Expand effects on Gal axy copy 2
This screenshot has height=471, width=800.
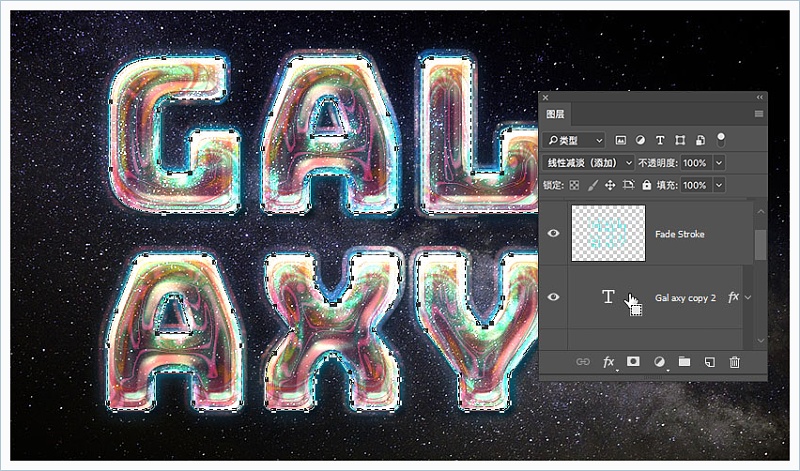(x=746, y=298)
